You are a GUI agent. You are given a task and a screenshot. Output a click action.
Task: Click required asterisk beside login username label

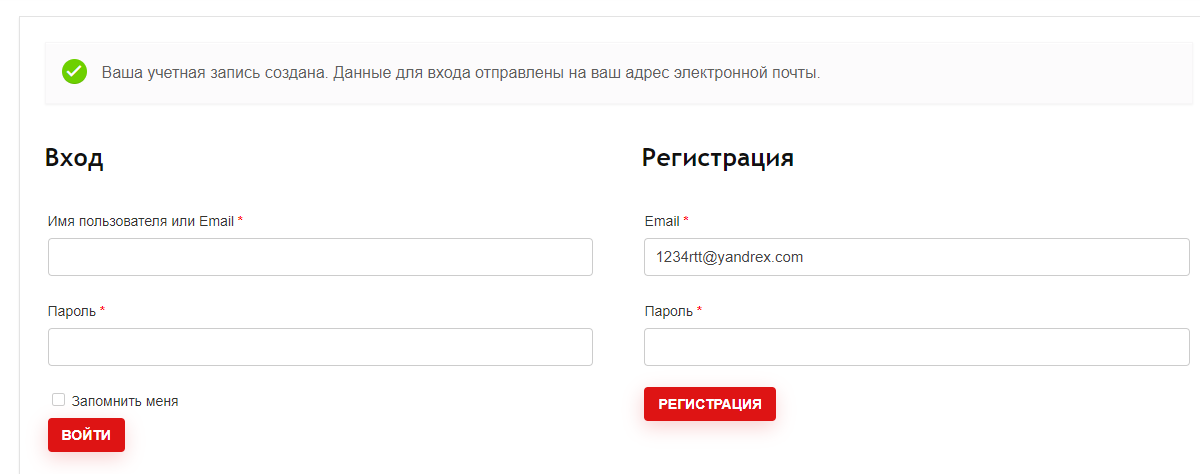pos(240,219)
